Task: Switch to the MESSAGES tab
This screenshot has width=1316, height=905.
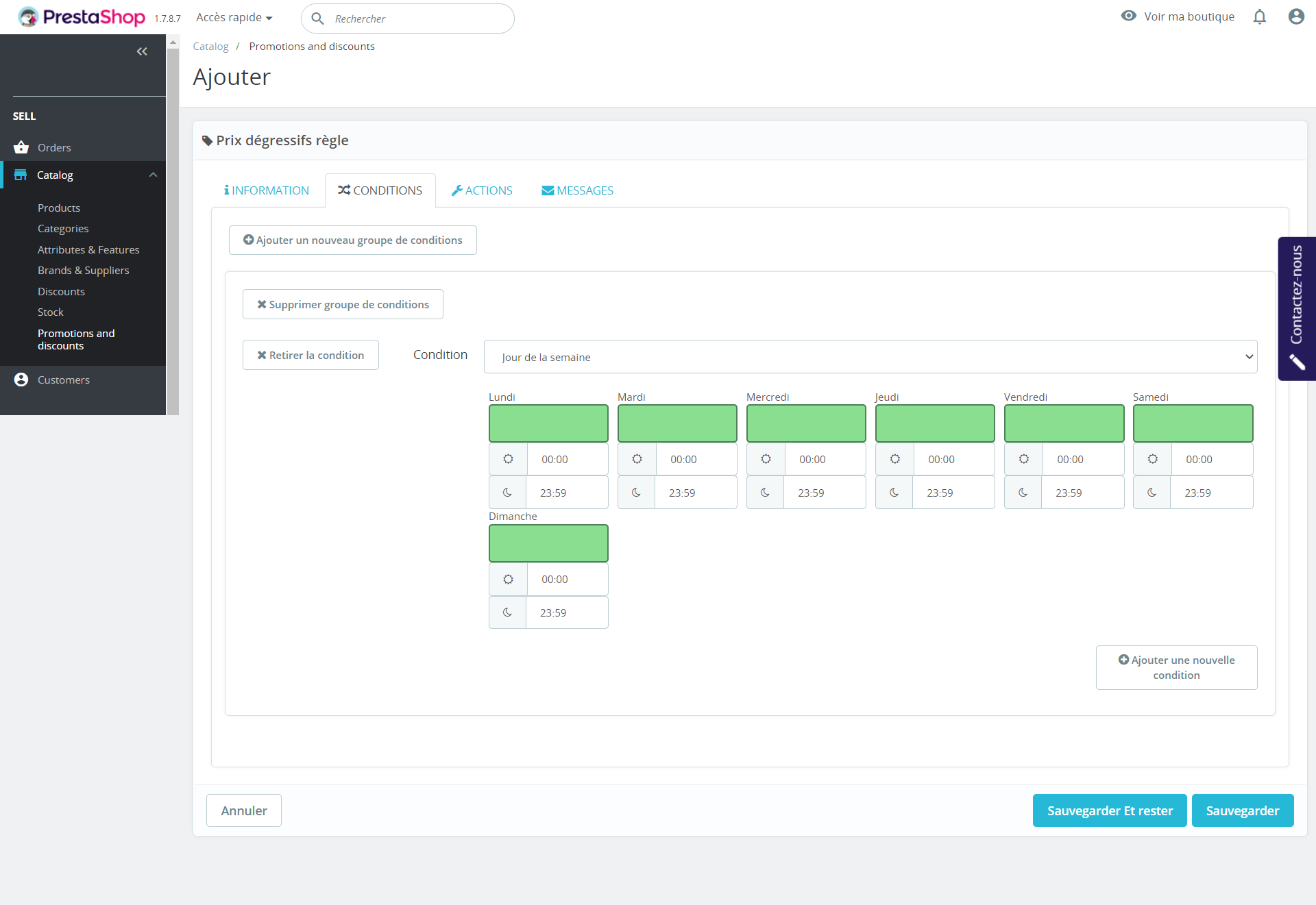Action: pos(577,190)
